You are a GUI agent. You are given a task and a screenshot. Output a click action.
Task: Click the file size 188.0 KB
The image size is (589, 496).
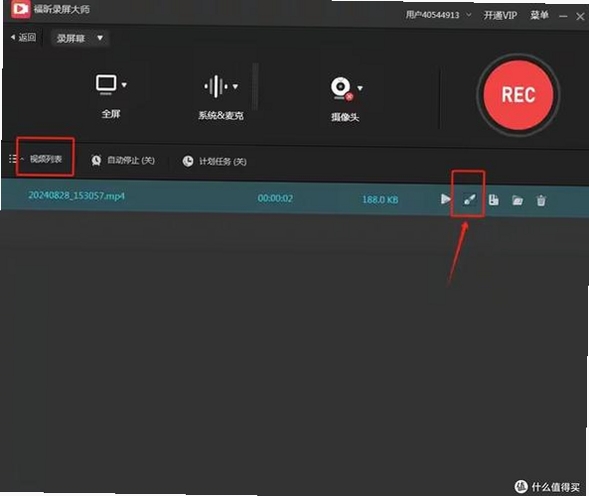point(380,200)
